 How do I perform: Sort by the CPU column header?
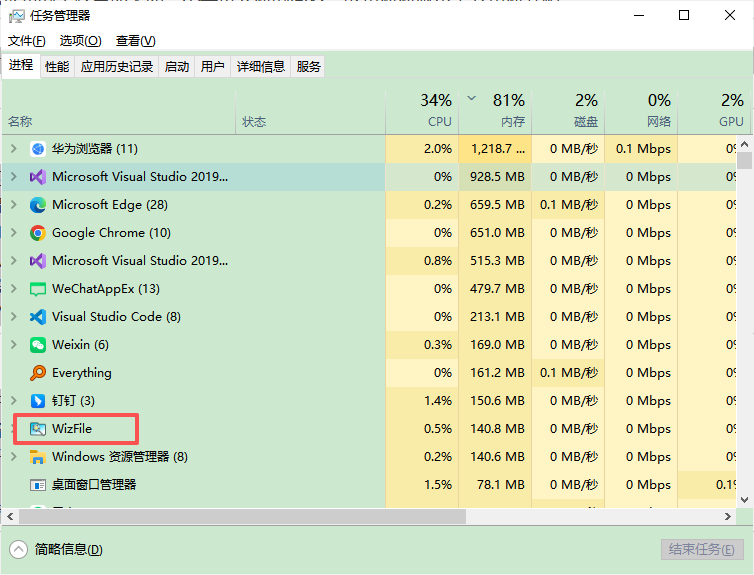422,112
